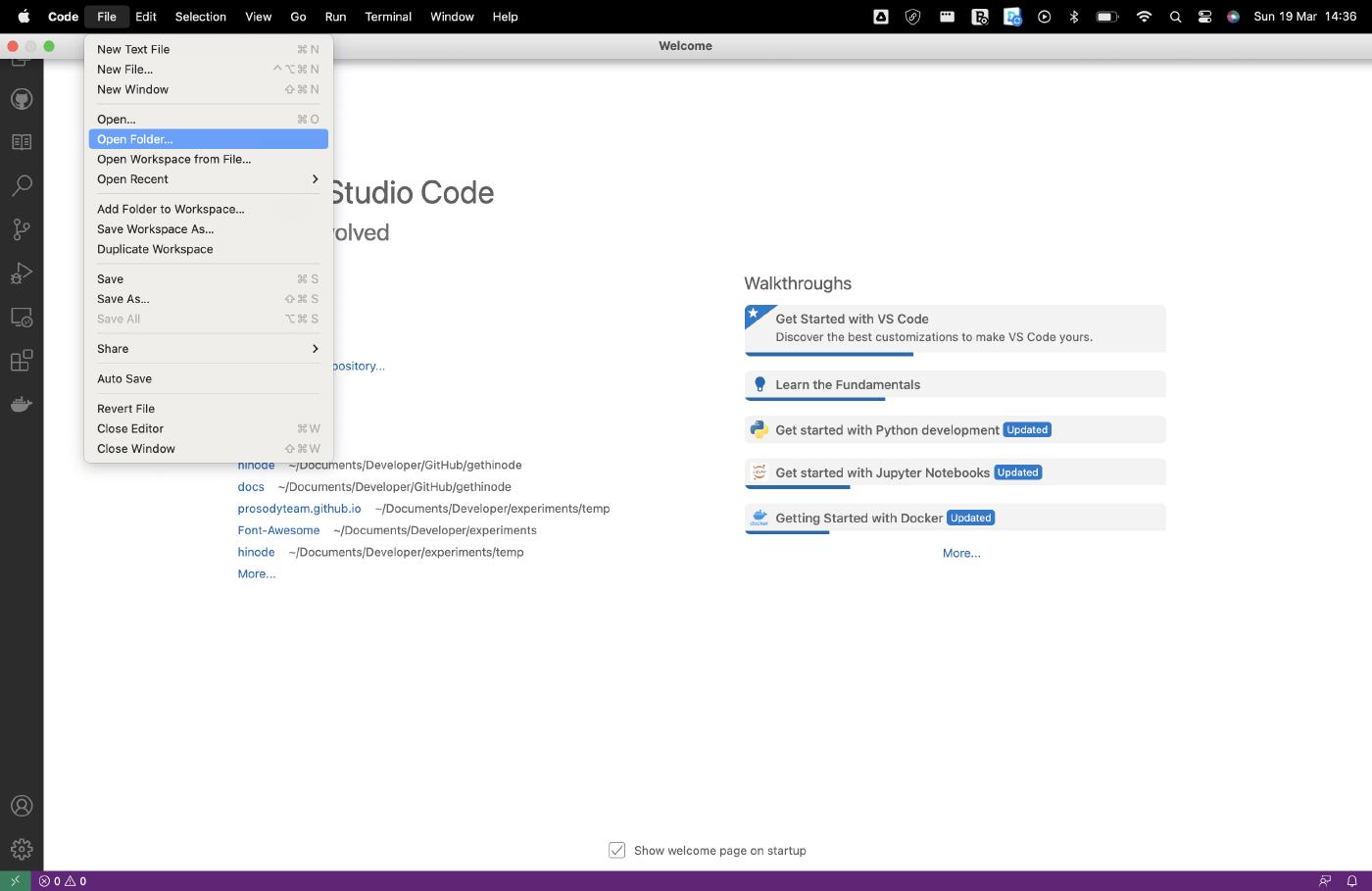Open the Go menu
Image resolution: width=1372 pixels, height=891 pixels.
(x=298, y=17)
